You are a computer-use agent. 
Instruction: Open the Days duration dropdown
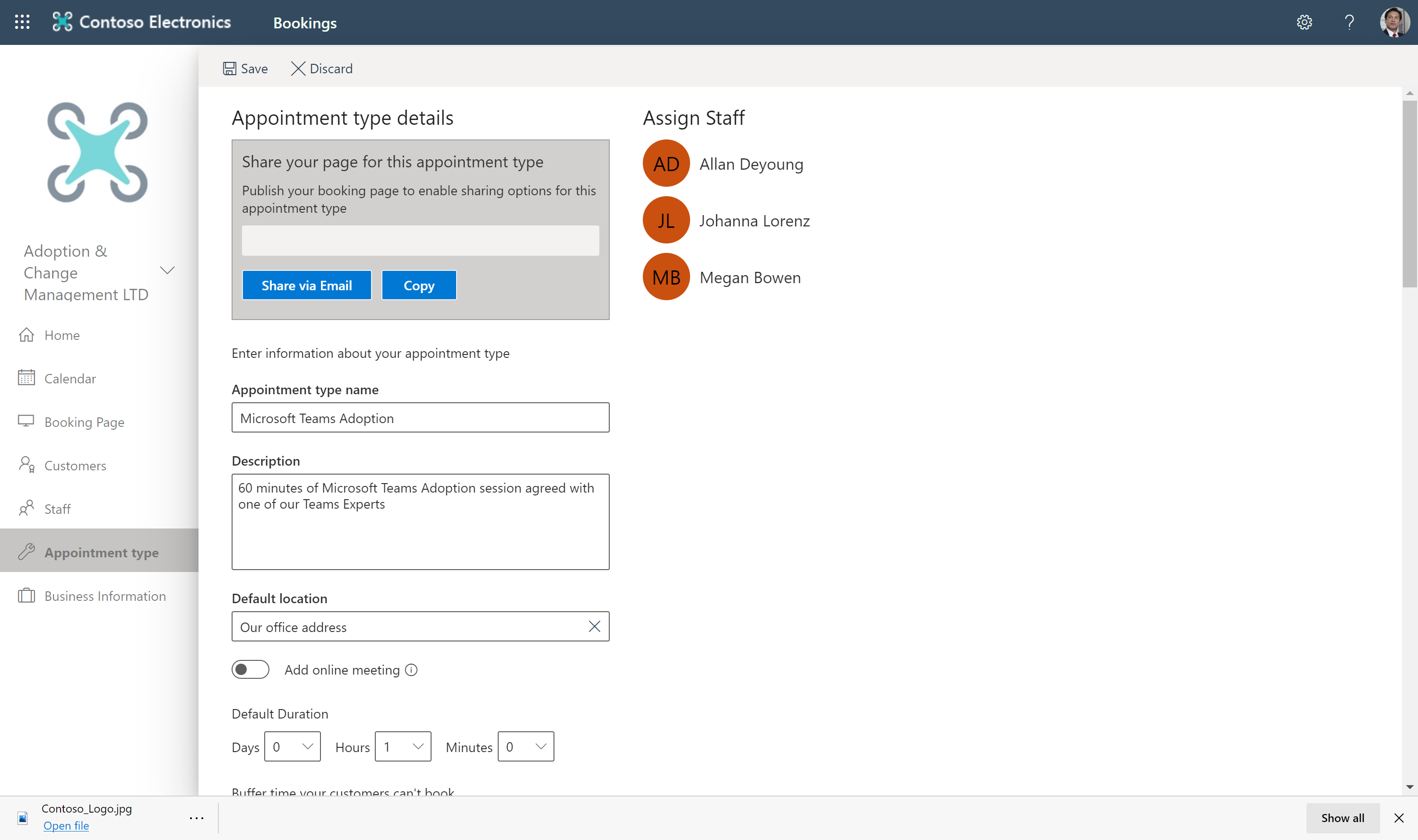click(292, 746)
